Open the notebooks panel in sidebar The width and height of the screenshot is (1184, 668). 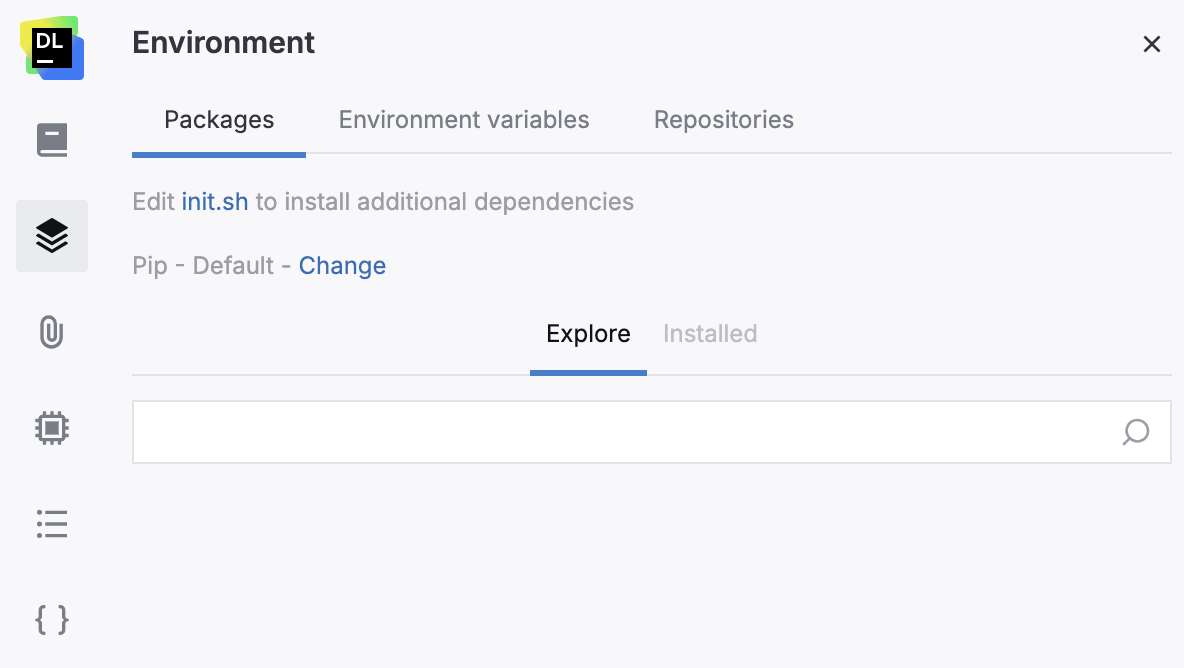(51, 140)
